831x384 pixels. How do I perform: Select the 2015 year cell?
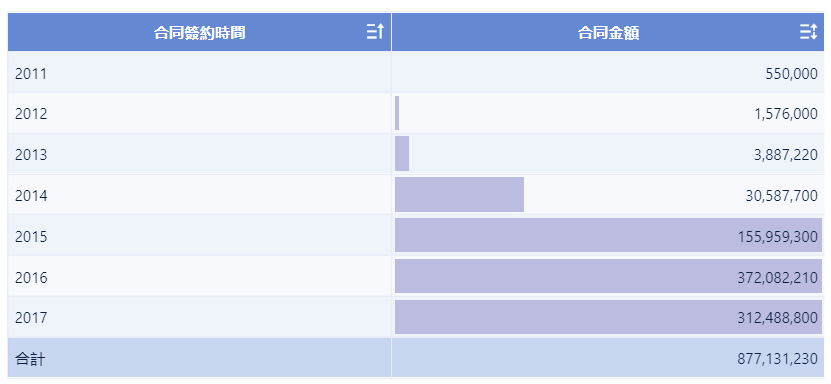(200, 236)
